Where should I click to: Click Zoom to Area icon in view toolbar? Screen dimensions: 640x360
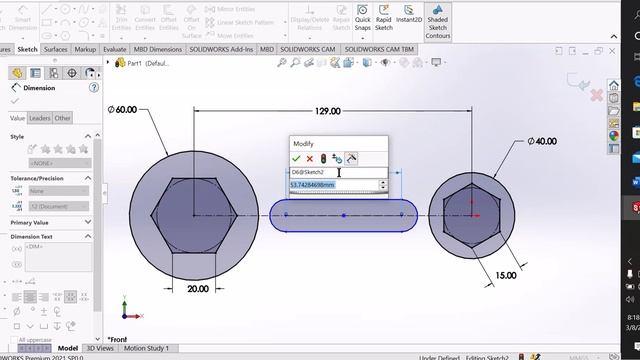pyautogui.click(x=295, y=62)
